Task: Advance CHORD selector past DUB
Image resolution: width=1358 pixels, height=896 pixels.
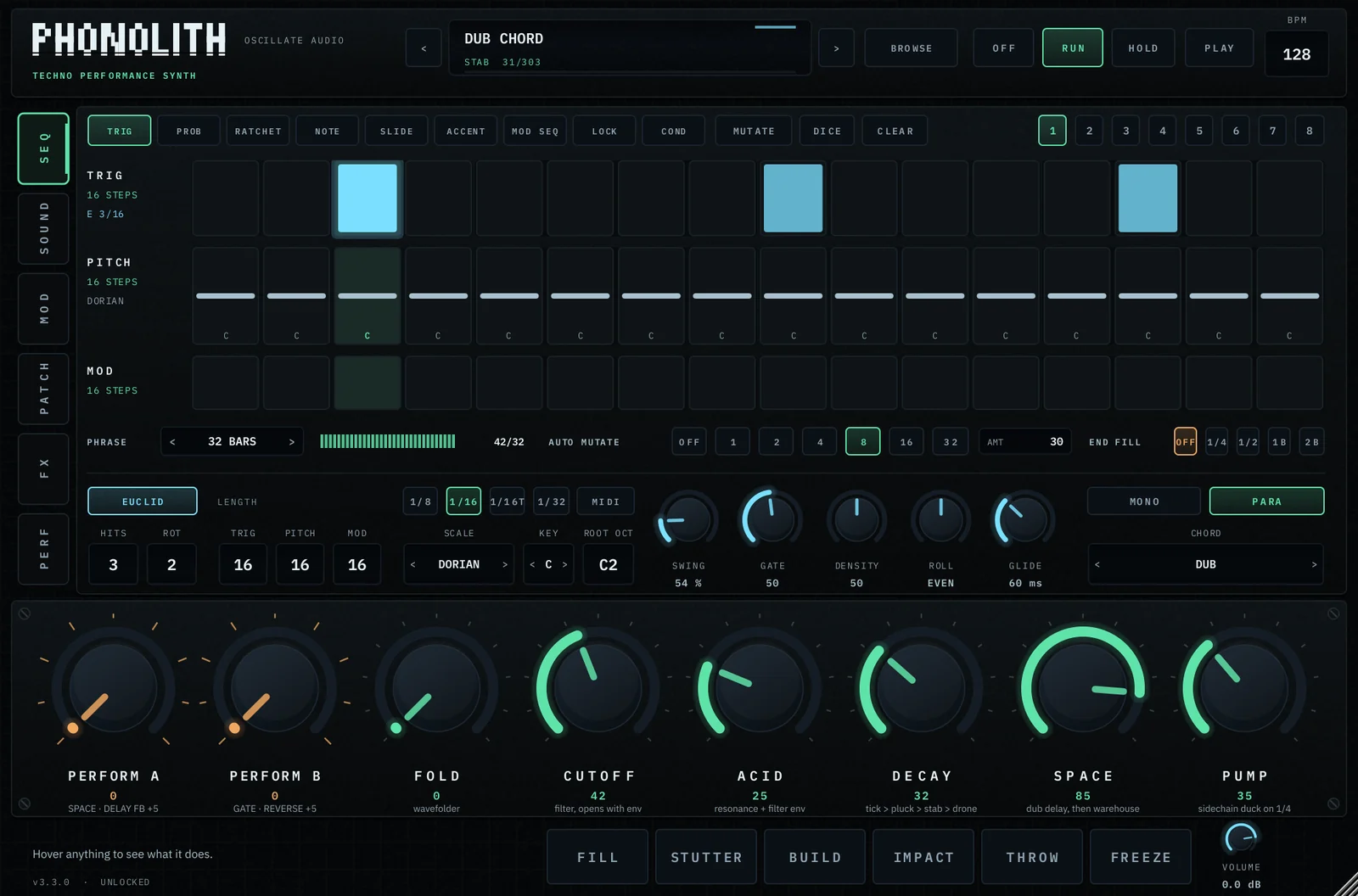Action: pos(1314,564)
